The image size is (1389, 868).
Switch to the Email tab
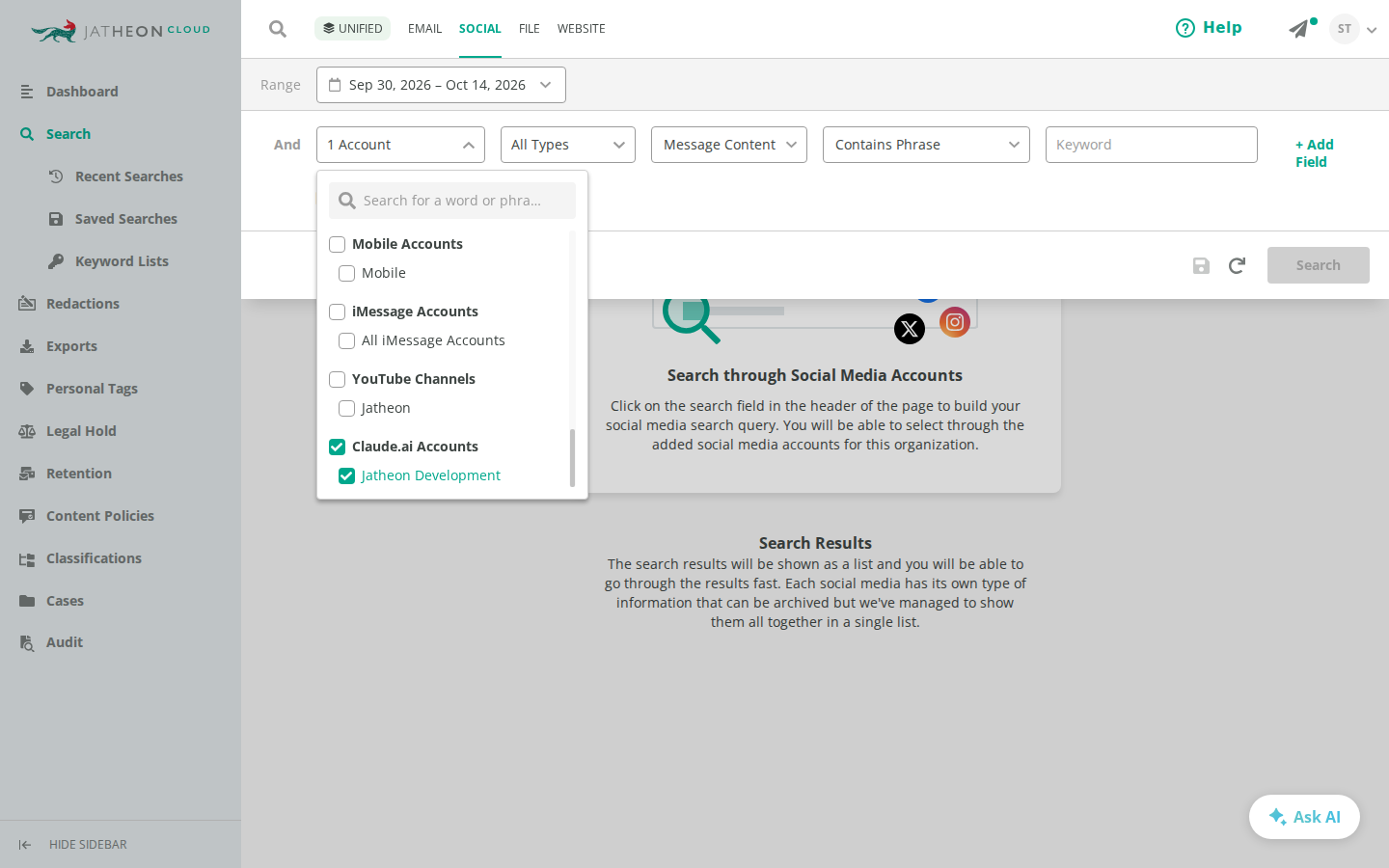(424, 29)
